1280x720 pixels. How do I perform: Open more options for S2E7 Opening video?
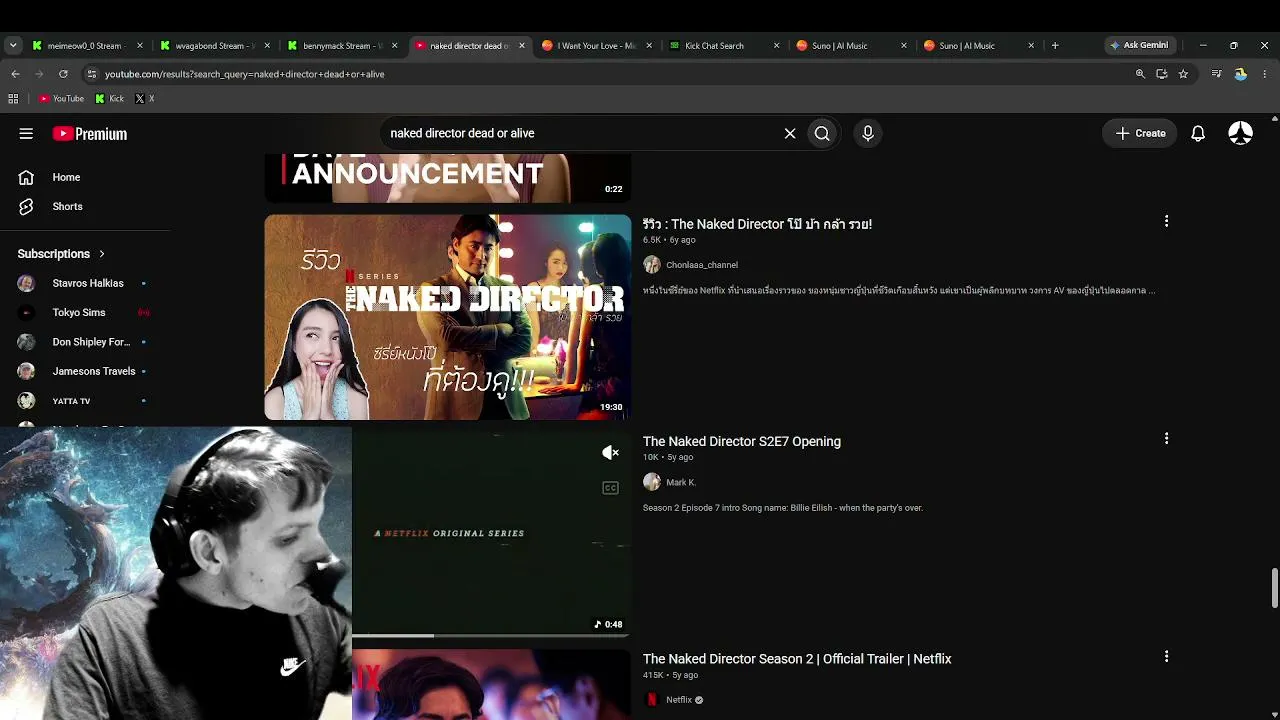coord(1166,438)
